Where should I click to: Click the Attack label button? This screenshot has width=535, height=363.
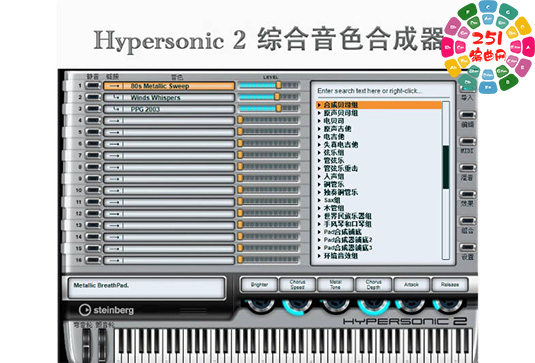411,285
